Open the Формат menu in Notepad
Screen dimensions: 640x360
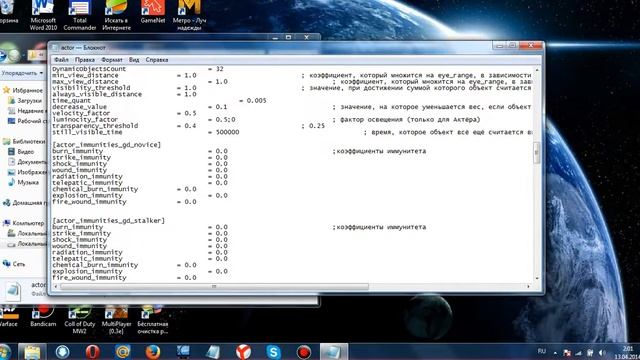tap(111, 60)
